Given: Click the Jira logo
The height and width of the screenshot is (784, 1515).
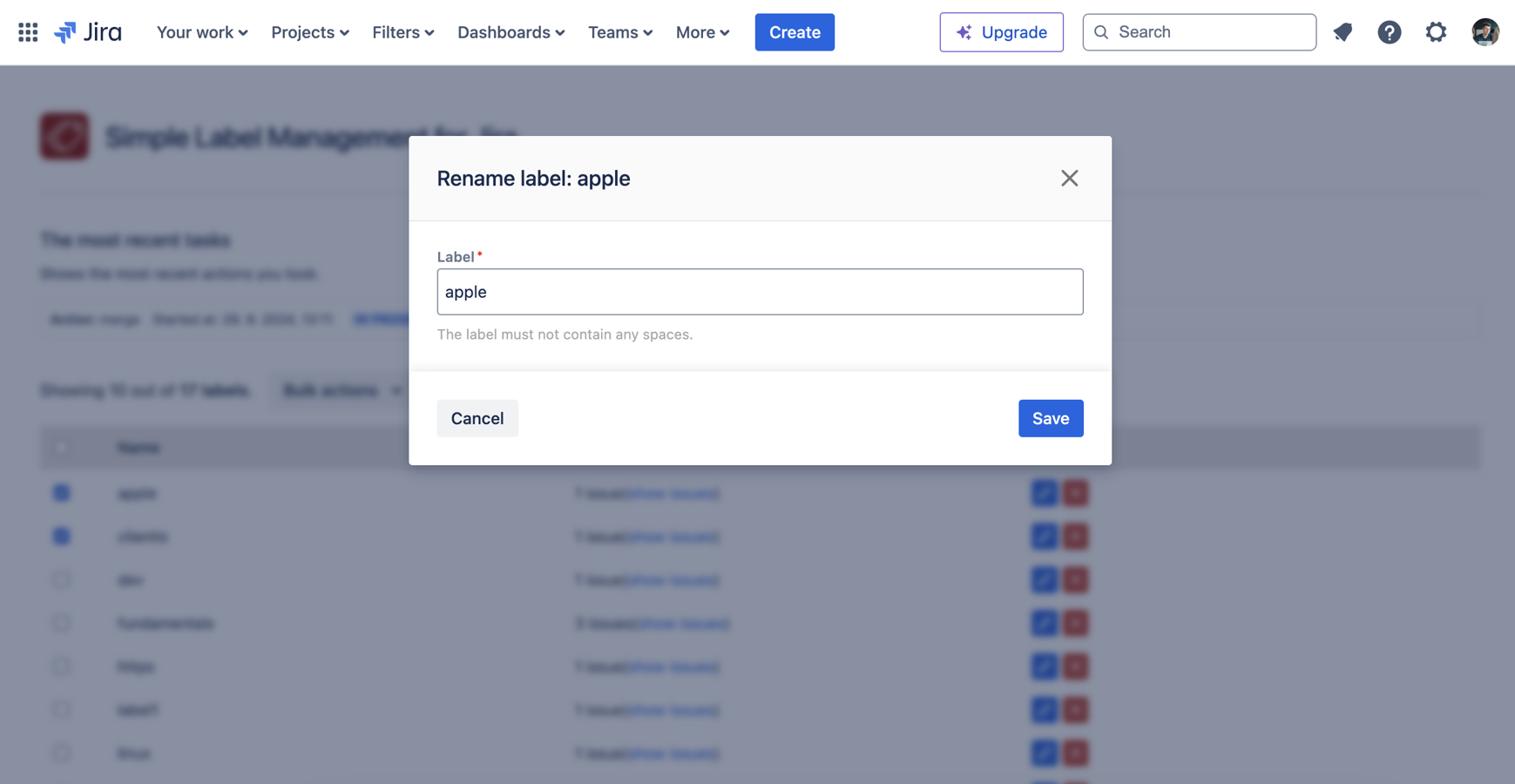Looking at the screenshot, I should point(88,32).
